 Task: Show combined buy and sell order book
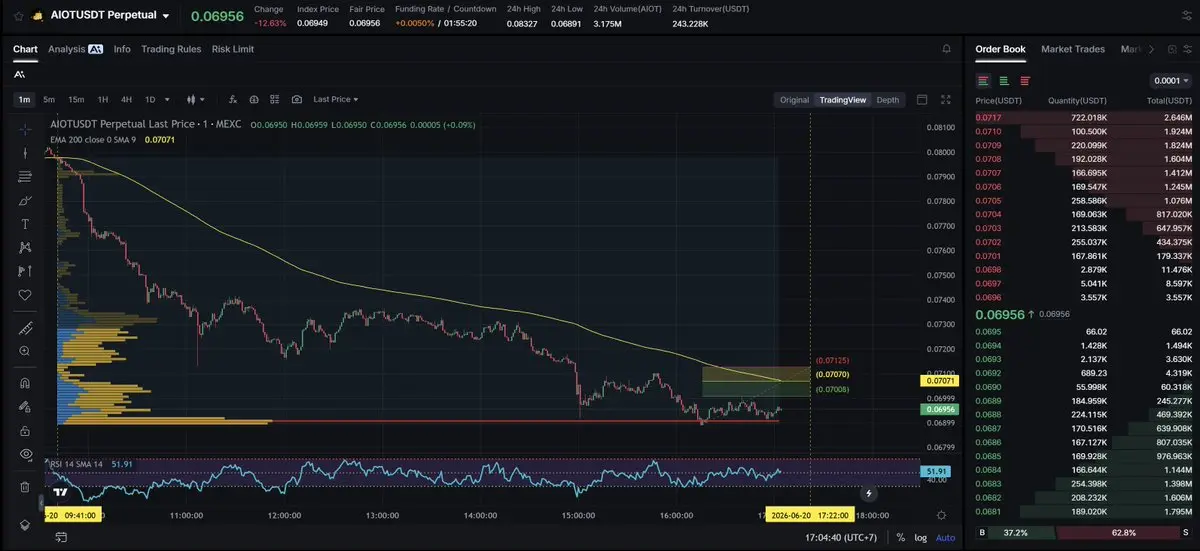[x=983, y=81]
